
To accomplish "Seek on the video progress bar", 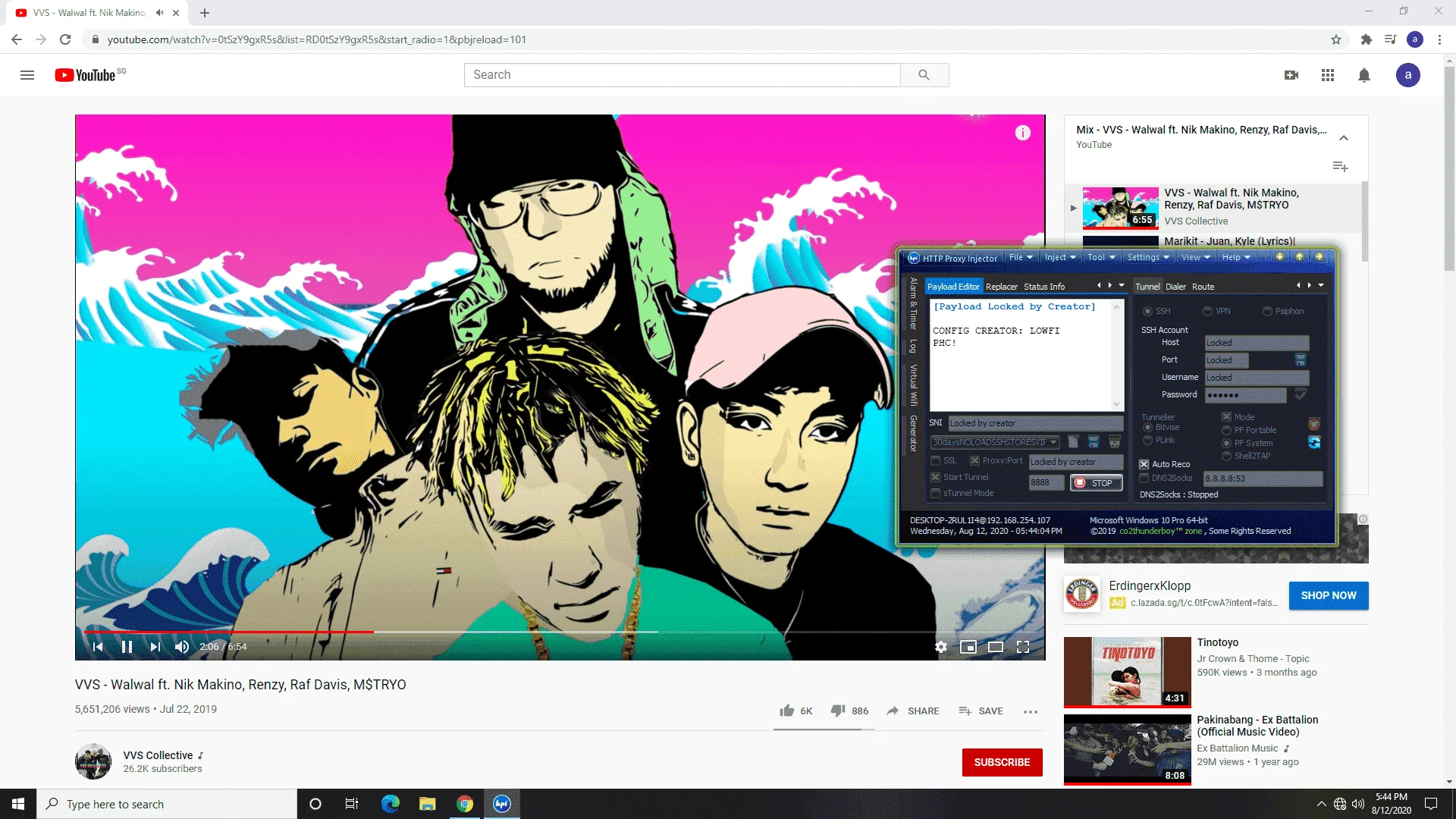I will [560, 632].
